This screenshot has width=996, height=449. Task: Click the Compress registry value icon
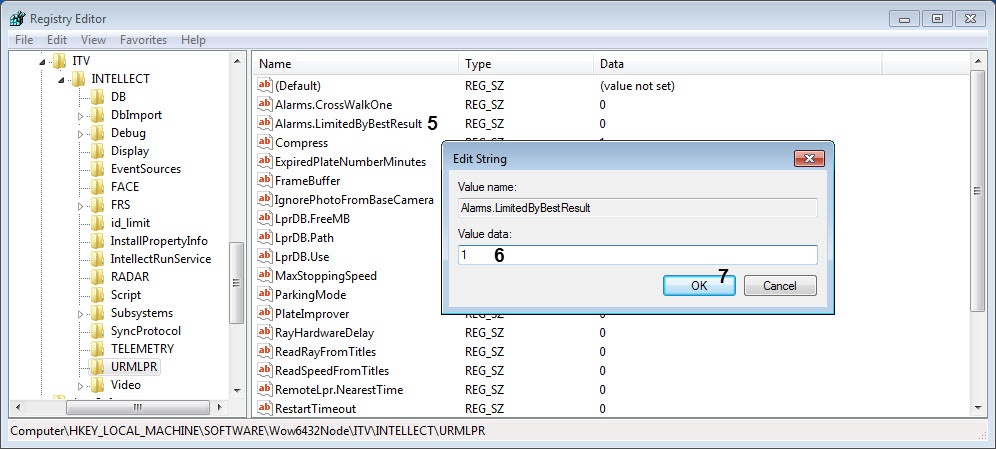(265, 143)
